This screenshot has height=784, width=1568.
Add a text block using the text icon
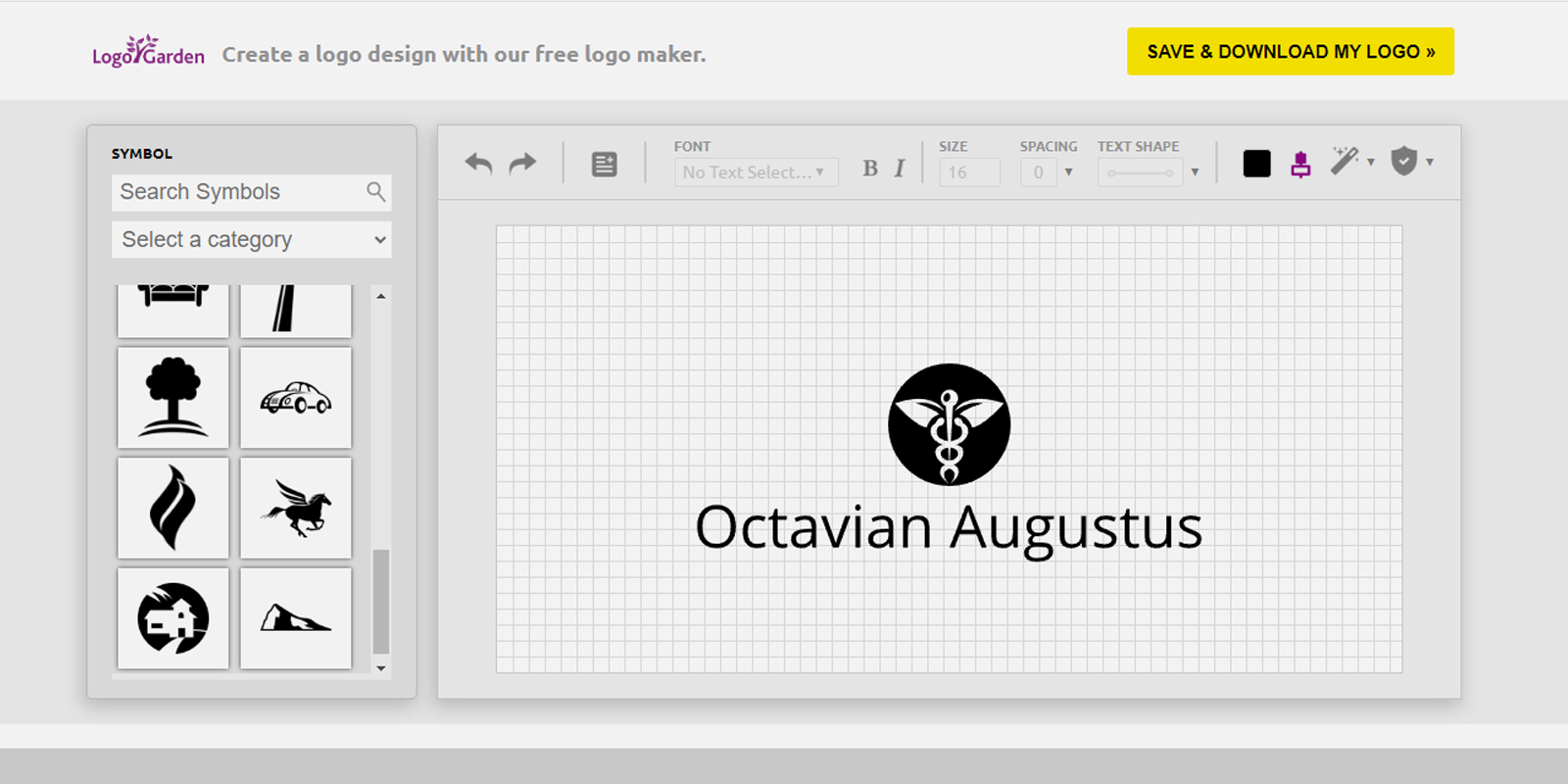(x=605, y=164)
